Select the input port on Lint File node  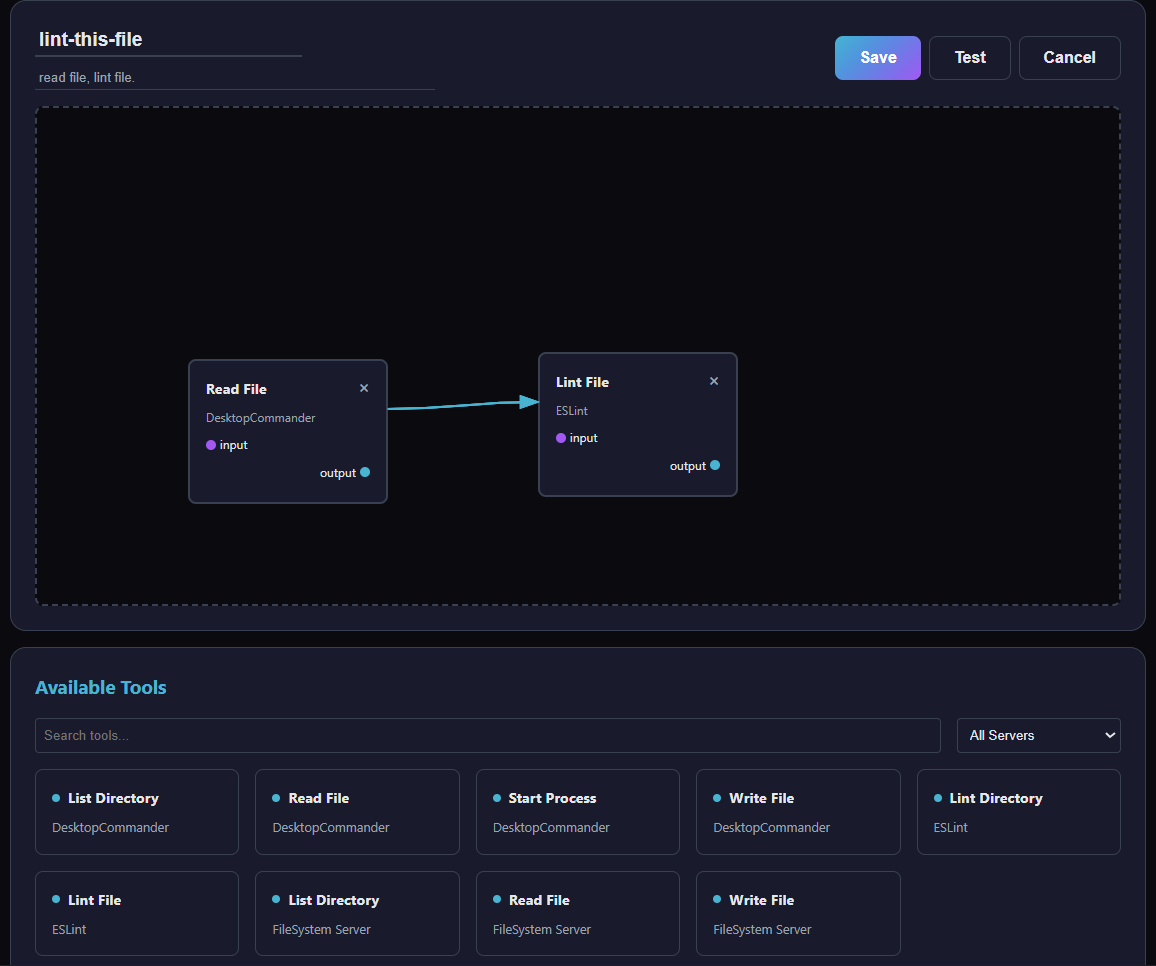click(561, 437)
